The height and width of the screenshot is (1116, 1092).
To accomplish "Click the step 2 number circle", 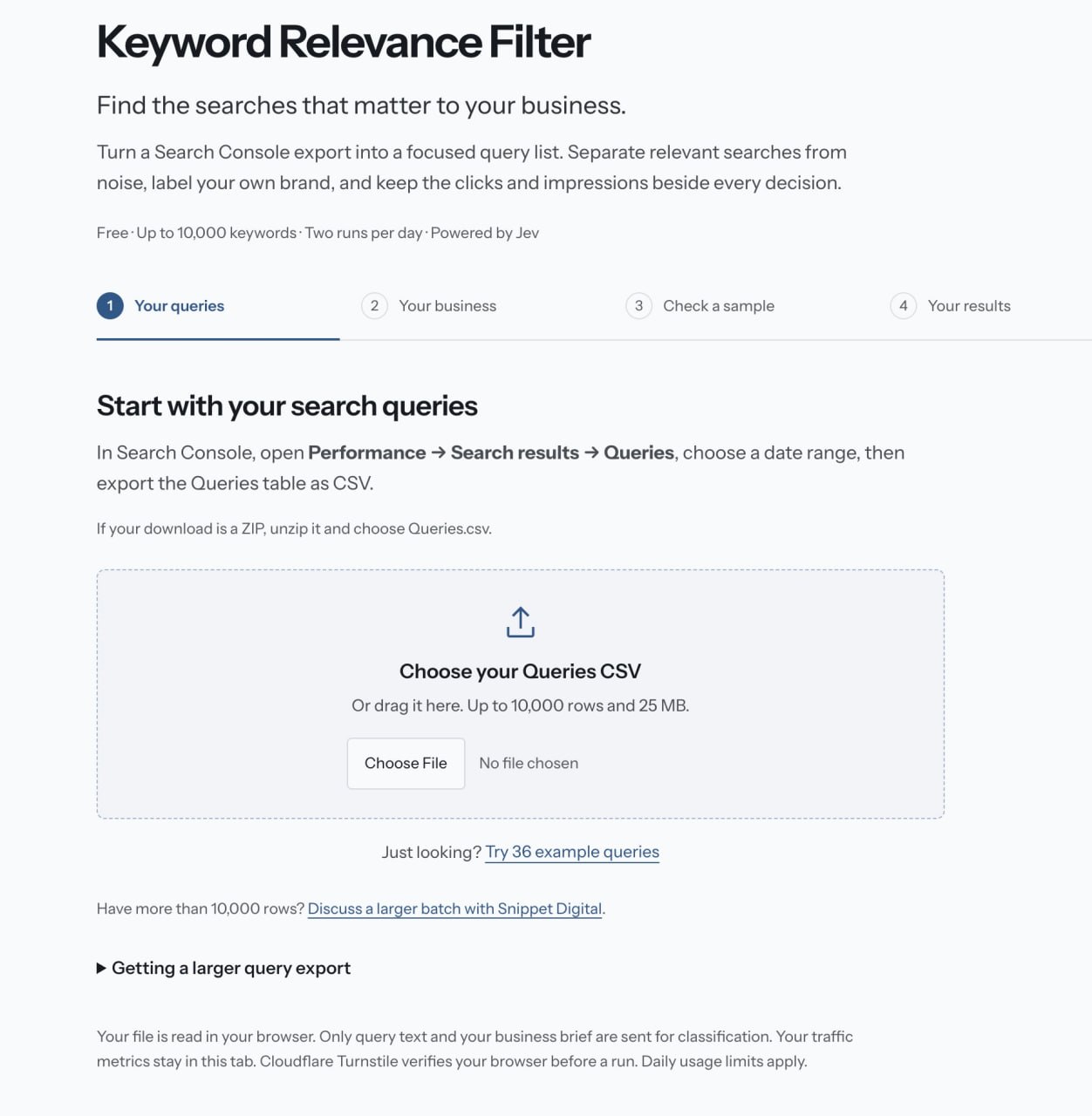I will [374, 306].
